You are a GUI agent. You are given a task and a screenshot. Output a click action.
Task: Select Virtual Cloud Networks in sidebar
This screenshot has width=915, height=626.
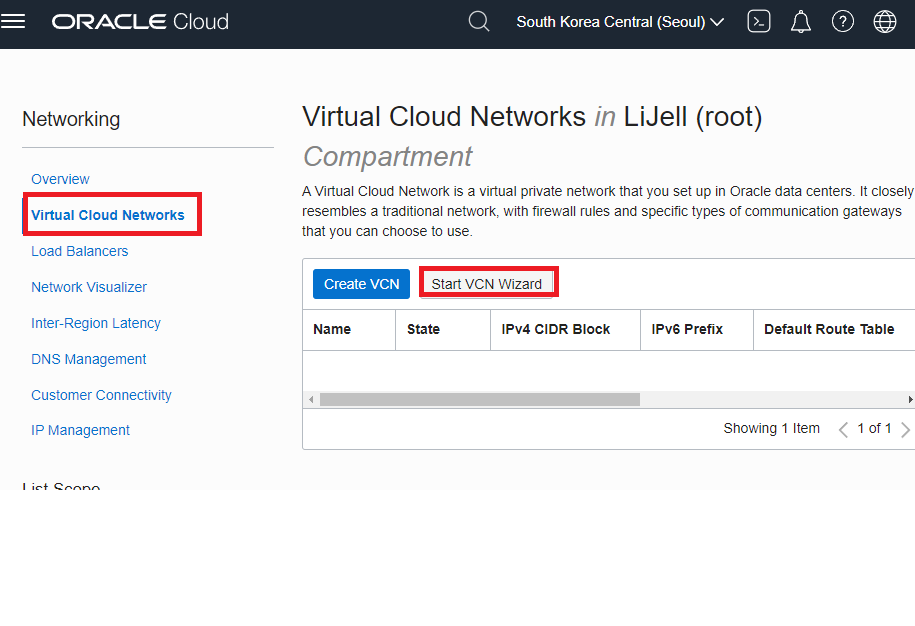[x=107, y=215]
